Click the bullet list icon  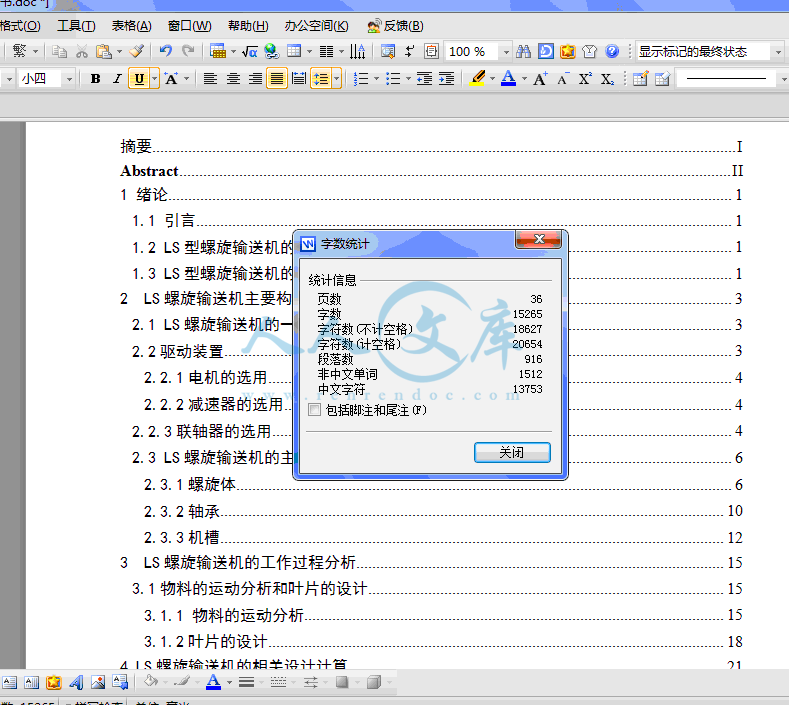[393, 79]
